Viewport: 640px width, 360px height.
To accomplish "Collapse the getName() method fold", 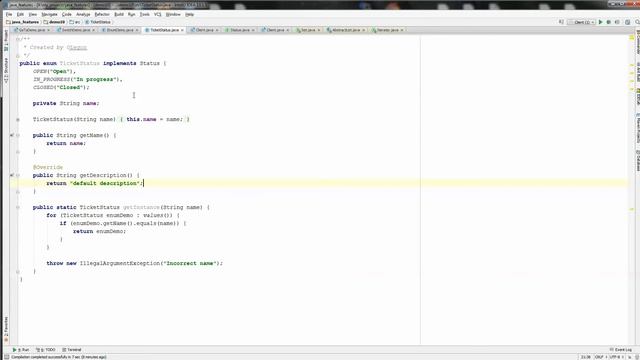I will (18, 135).
